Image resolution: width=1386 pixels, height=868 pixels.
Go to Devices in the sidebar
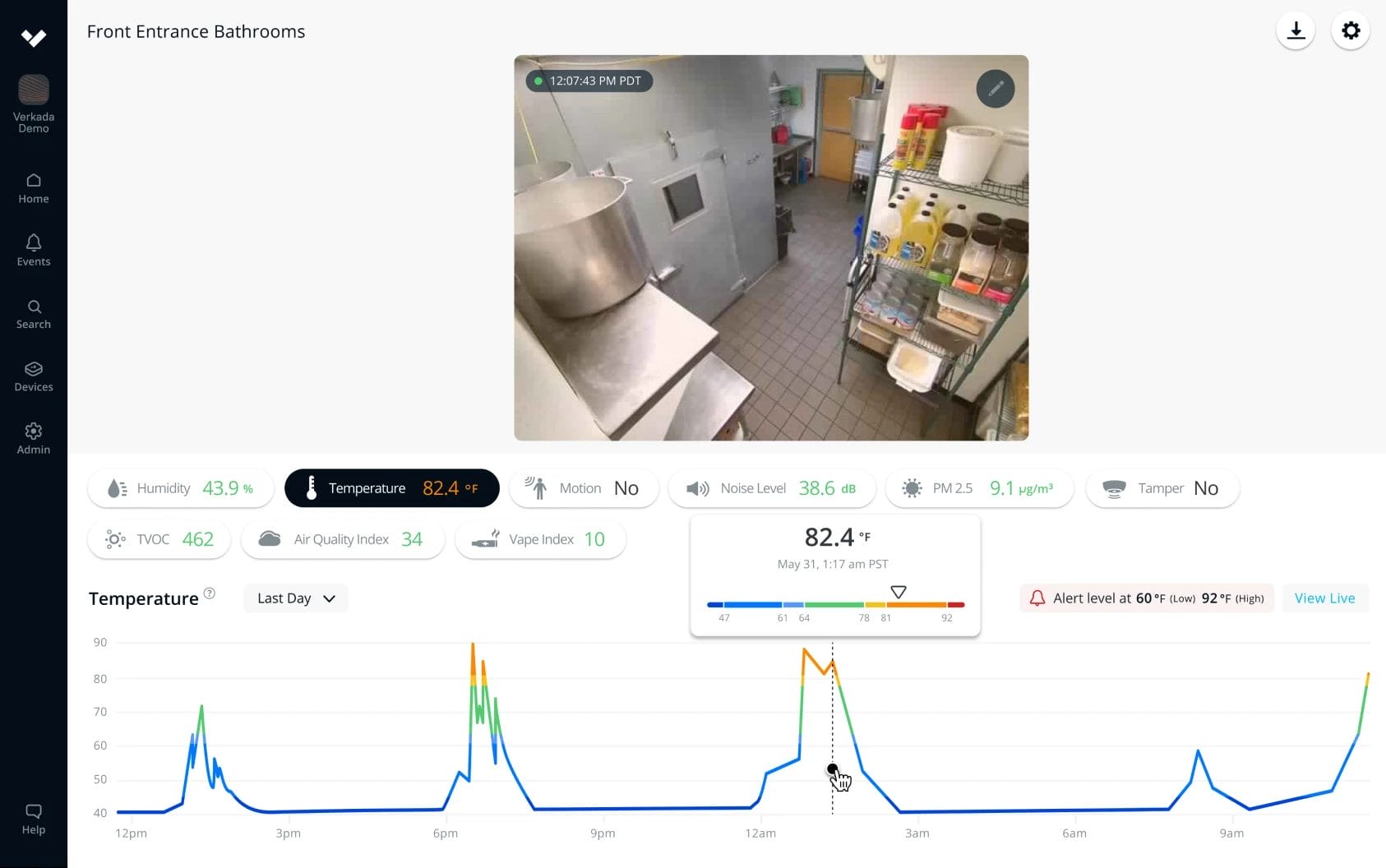pyautogui.click(x=34, y=376)
